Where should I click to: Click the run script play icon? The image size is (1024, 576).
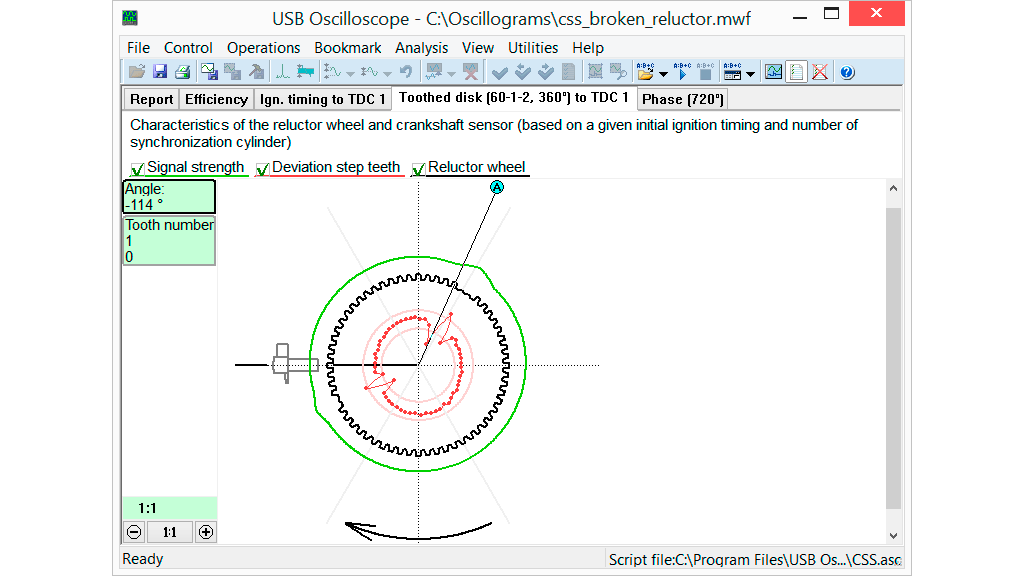click(x=682, y=72)
